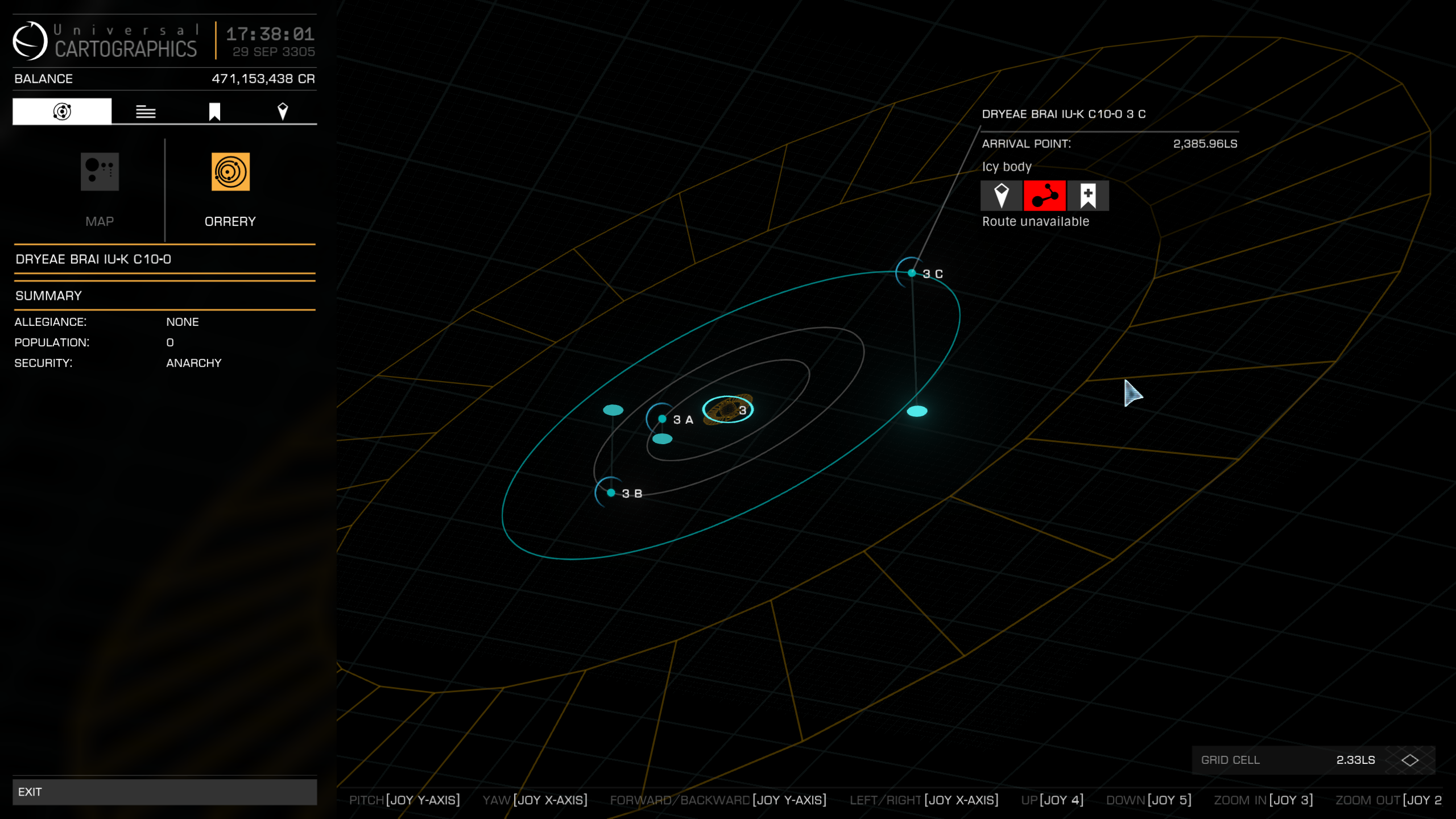Click the bright projection marker below 3 C
Image resolution: width=1456 pixels, height=819 pixels.
(917, 411)
